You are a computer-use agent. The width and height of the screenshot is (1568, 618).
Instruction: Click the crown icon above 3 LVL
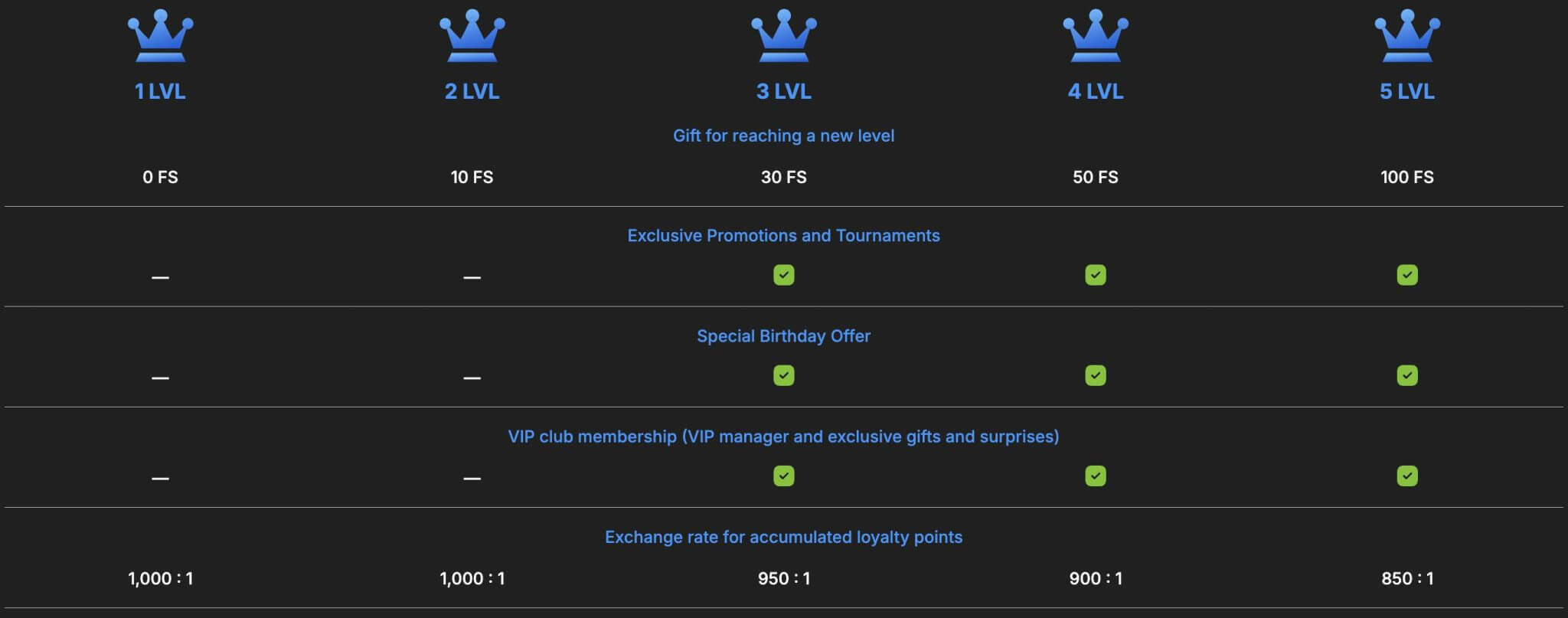(x=783, y=36)
